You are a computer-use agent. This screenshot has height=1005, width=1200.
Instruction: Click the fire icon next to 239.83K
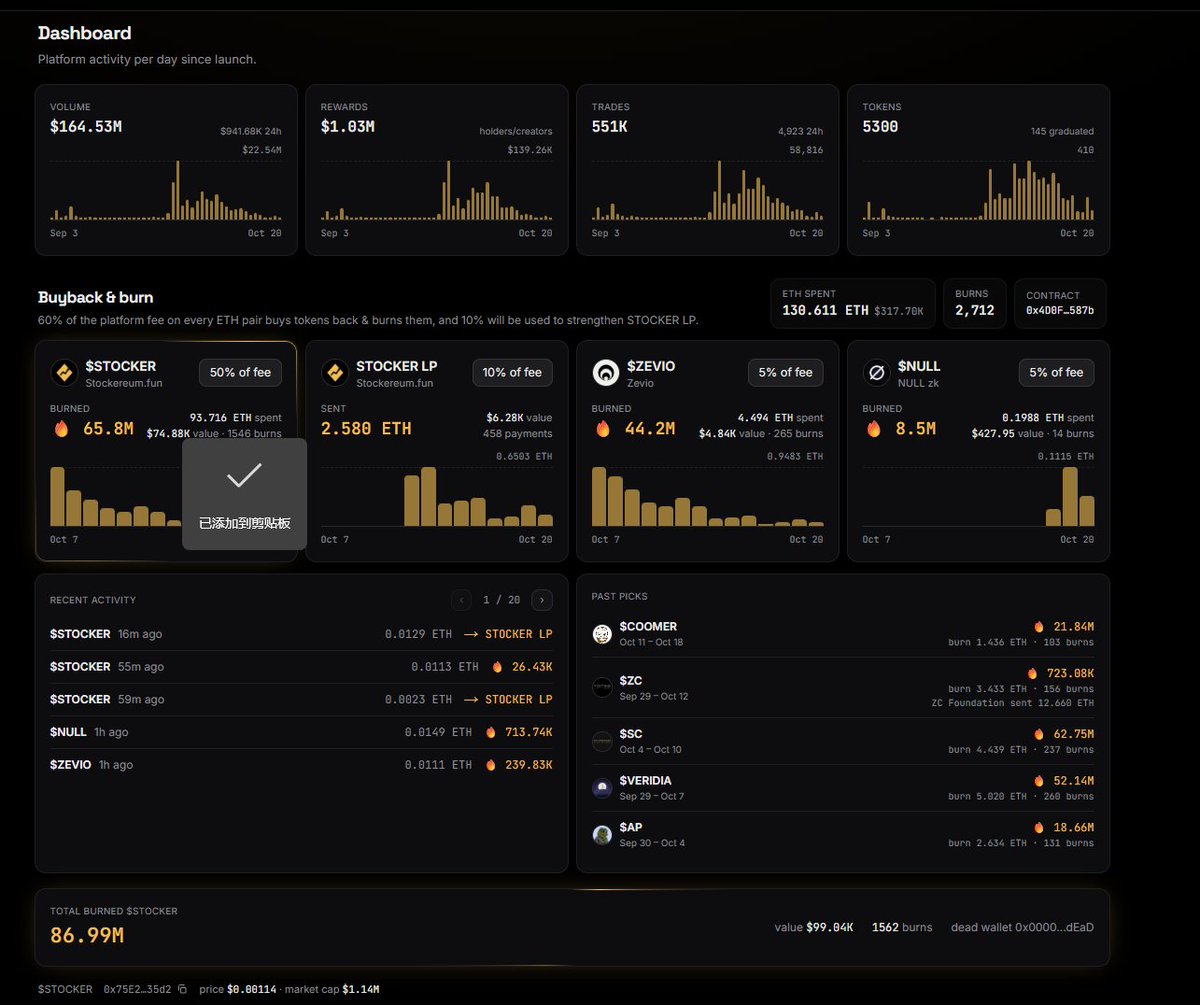pyautogui.click(x=491, y=765)
